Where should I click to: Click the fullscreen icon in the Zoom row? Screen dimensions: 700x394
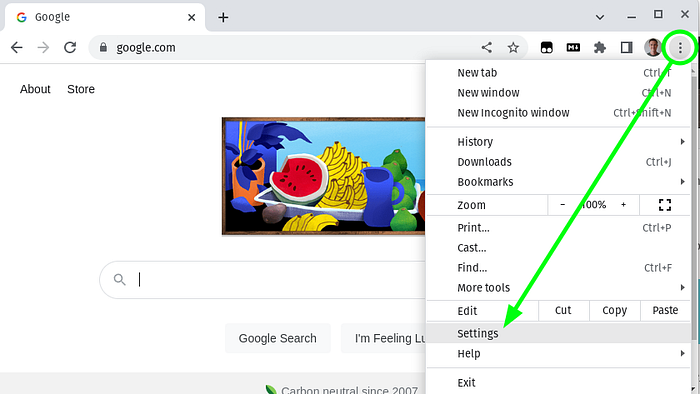tap(665, 205)
